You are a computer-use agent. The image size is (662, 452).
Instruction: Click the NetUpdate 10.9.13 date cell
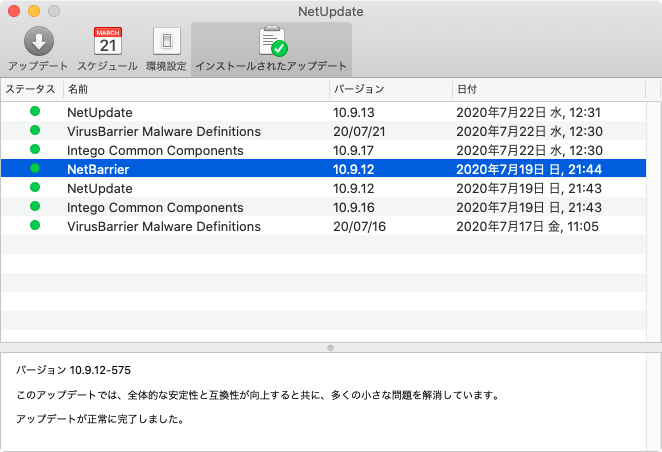coord(528,112)
